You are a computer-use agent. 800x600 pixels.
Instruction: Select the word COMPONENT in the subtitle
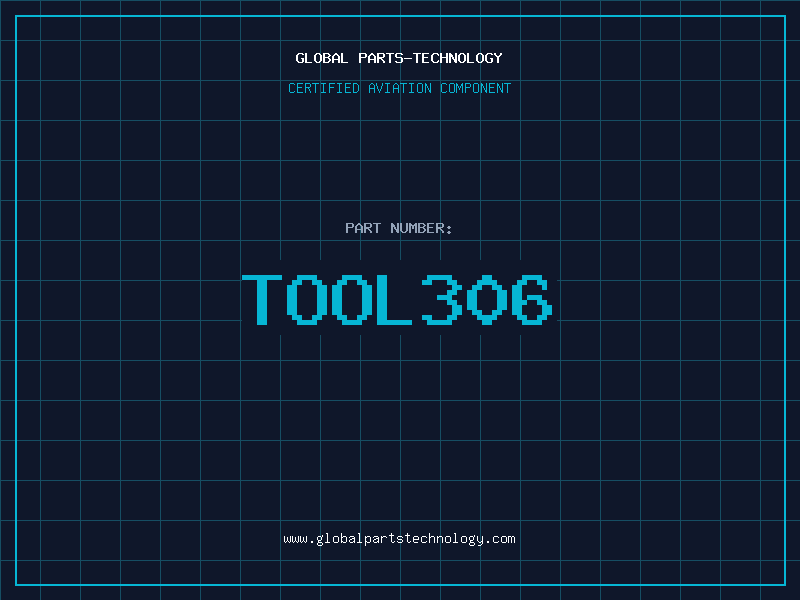point(476,88)
